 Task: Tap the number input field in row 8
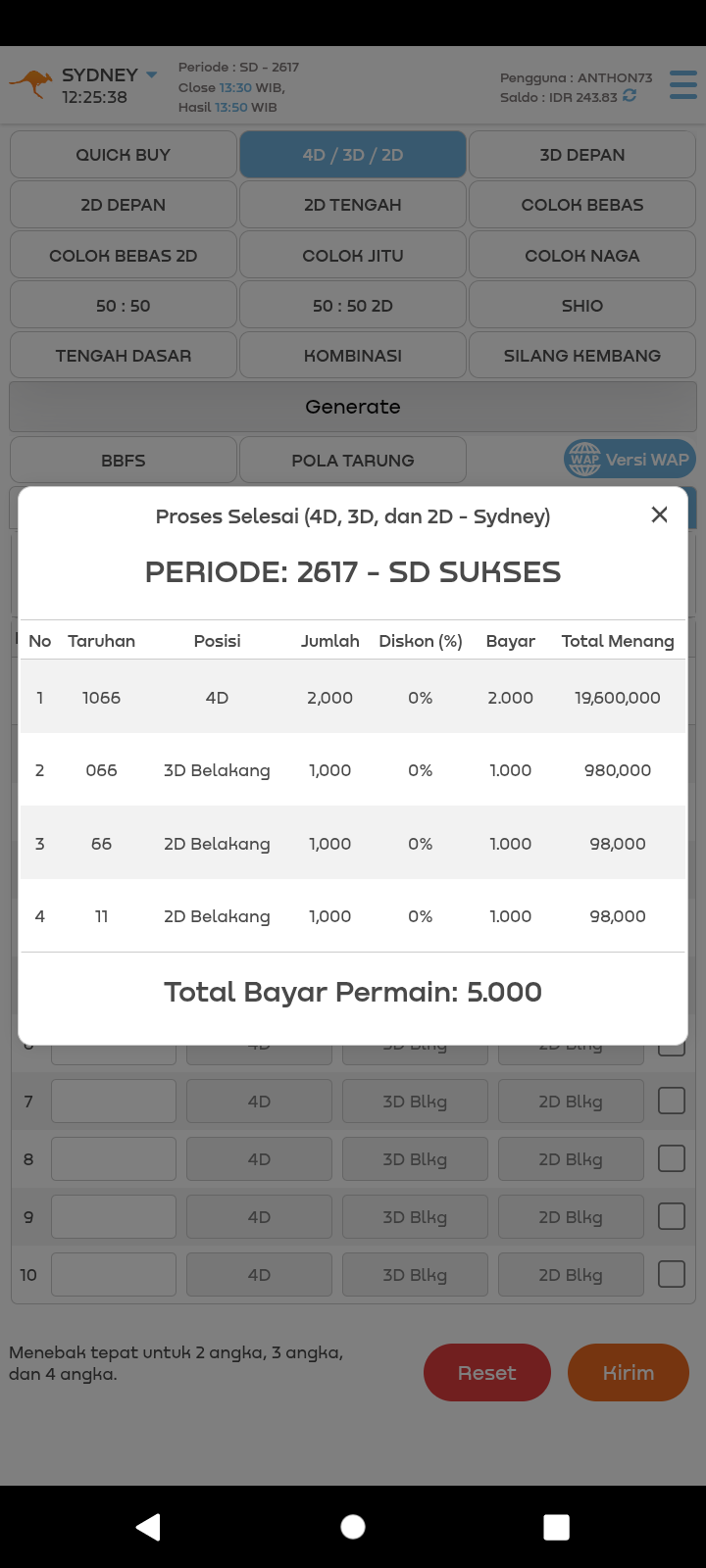[114, 1159]
